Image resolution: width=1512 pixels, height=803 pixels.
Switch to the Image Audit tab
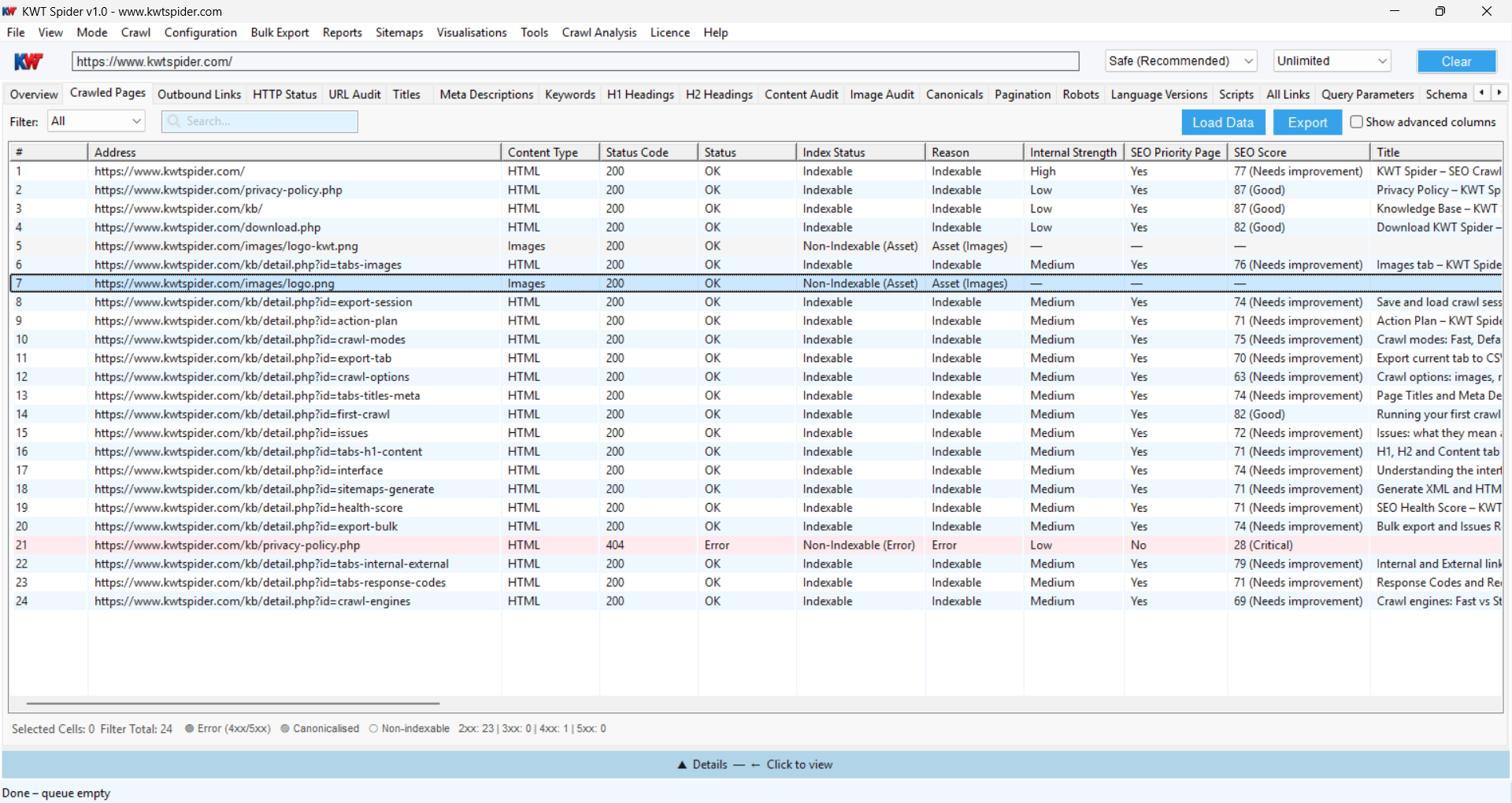(881, 94)
